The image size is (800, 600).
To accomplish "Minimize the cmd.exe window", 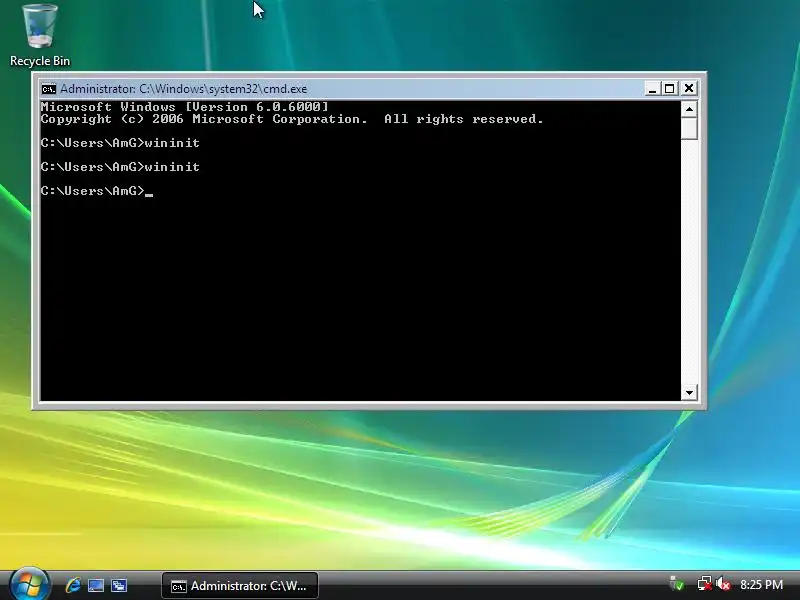I will point(652,89).
